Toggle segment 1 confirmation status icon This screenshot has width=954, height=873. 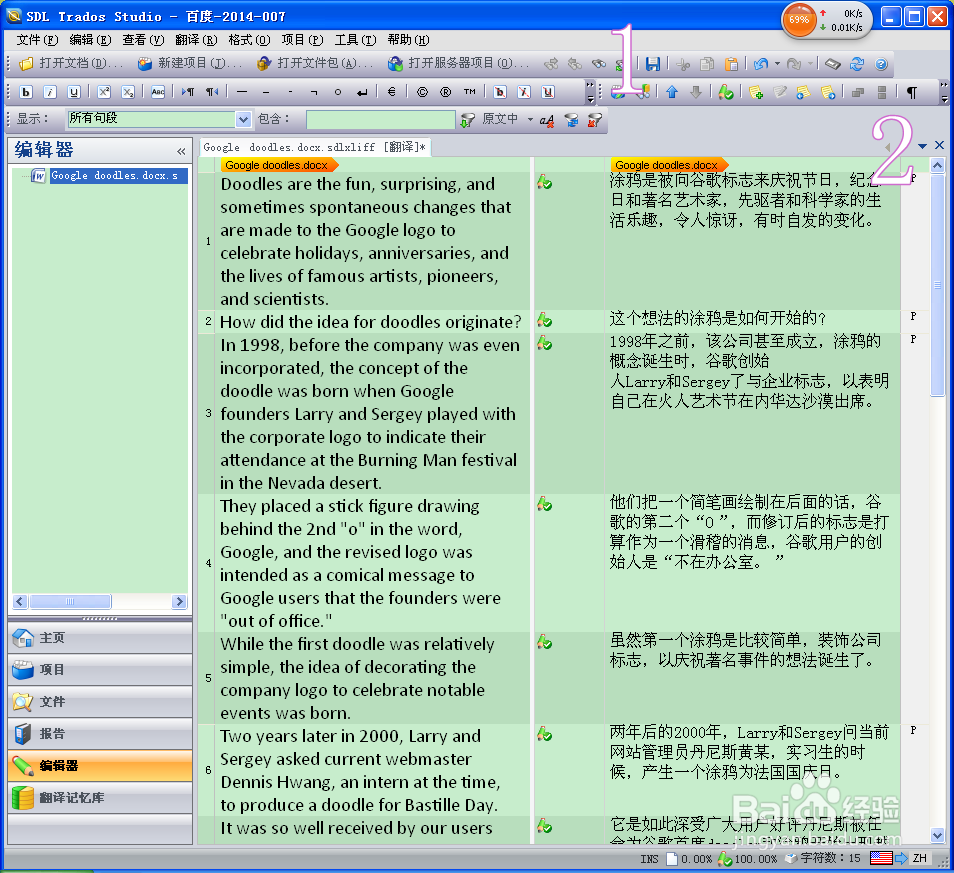545,182
